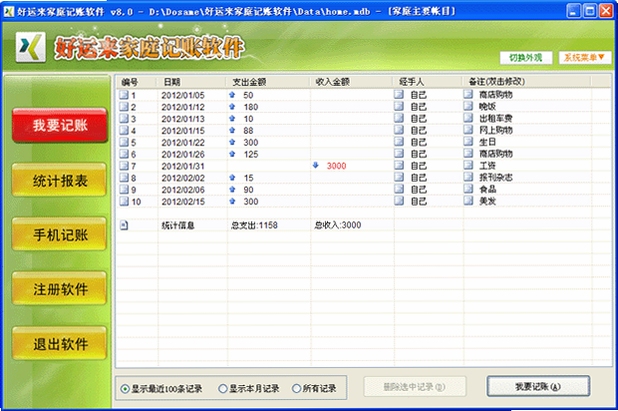Click income arrow icon beside amount 3000

click(x=316, y=166)
